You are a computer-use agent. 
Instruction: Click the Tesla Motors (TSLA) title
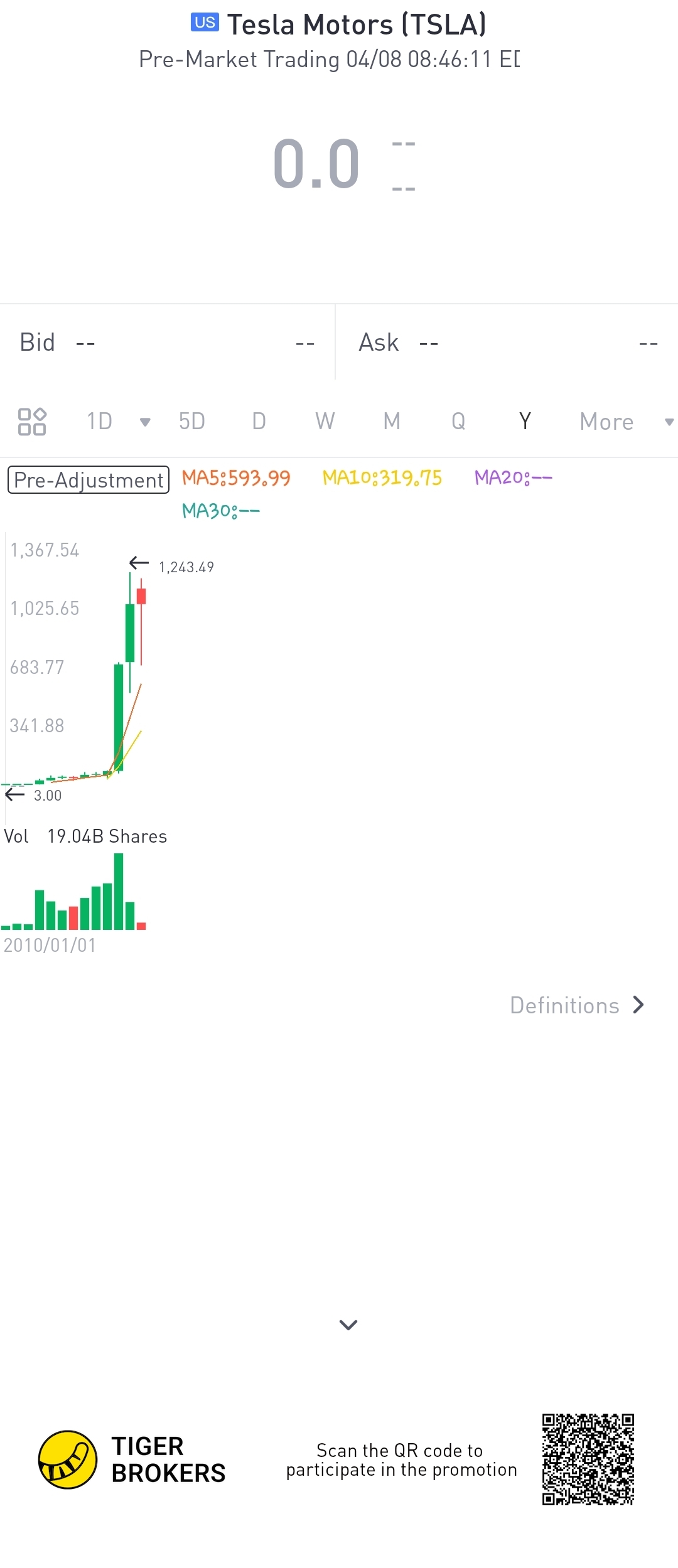click(357, 25)
